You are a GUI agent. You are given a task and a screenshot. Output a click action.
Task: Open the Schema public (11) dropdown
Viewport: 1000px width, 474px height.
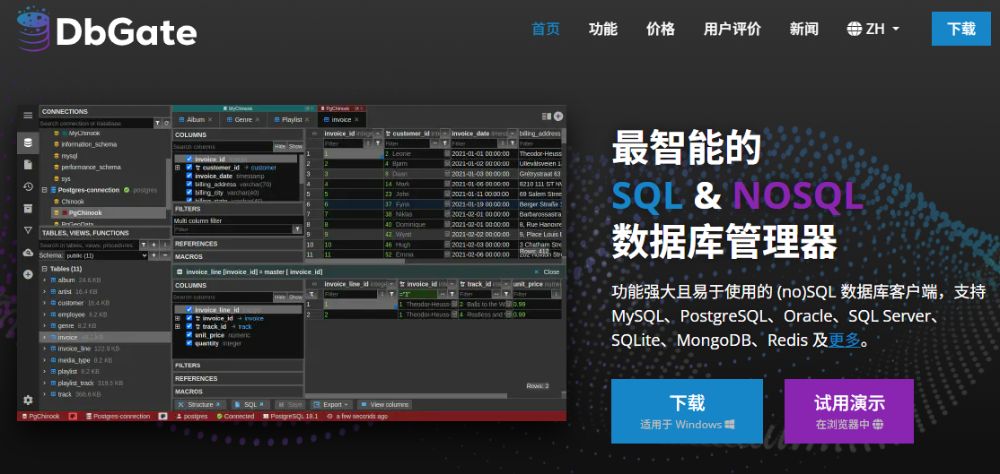click(105, 255)
